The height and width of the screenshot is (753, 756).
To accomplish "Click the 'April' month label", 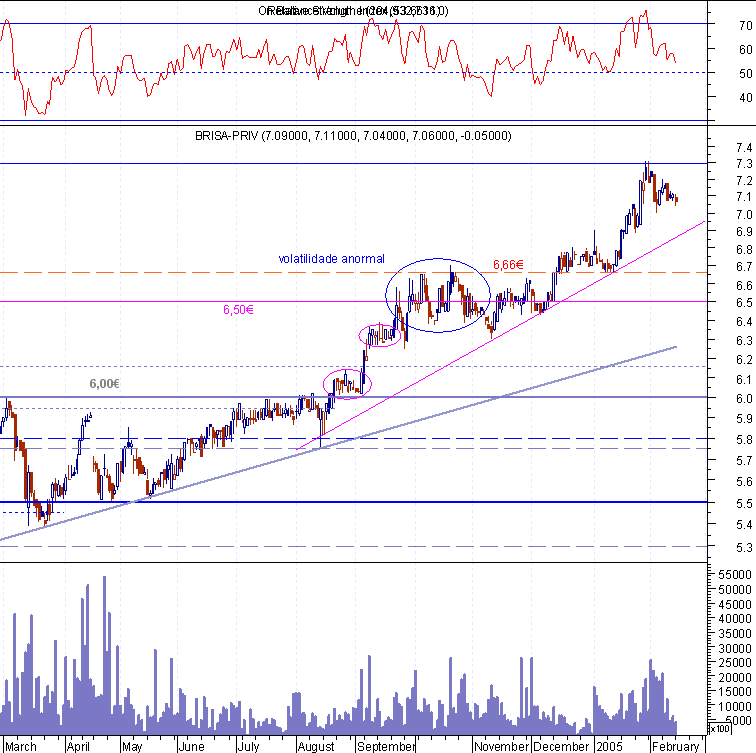I will point(78,746).
